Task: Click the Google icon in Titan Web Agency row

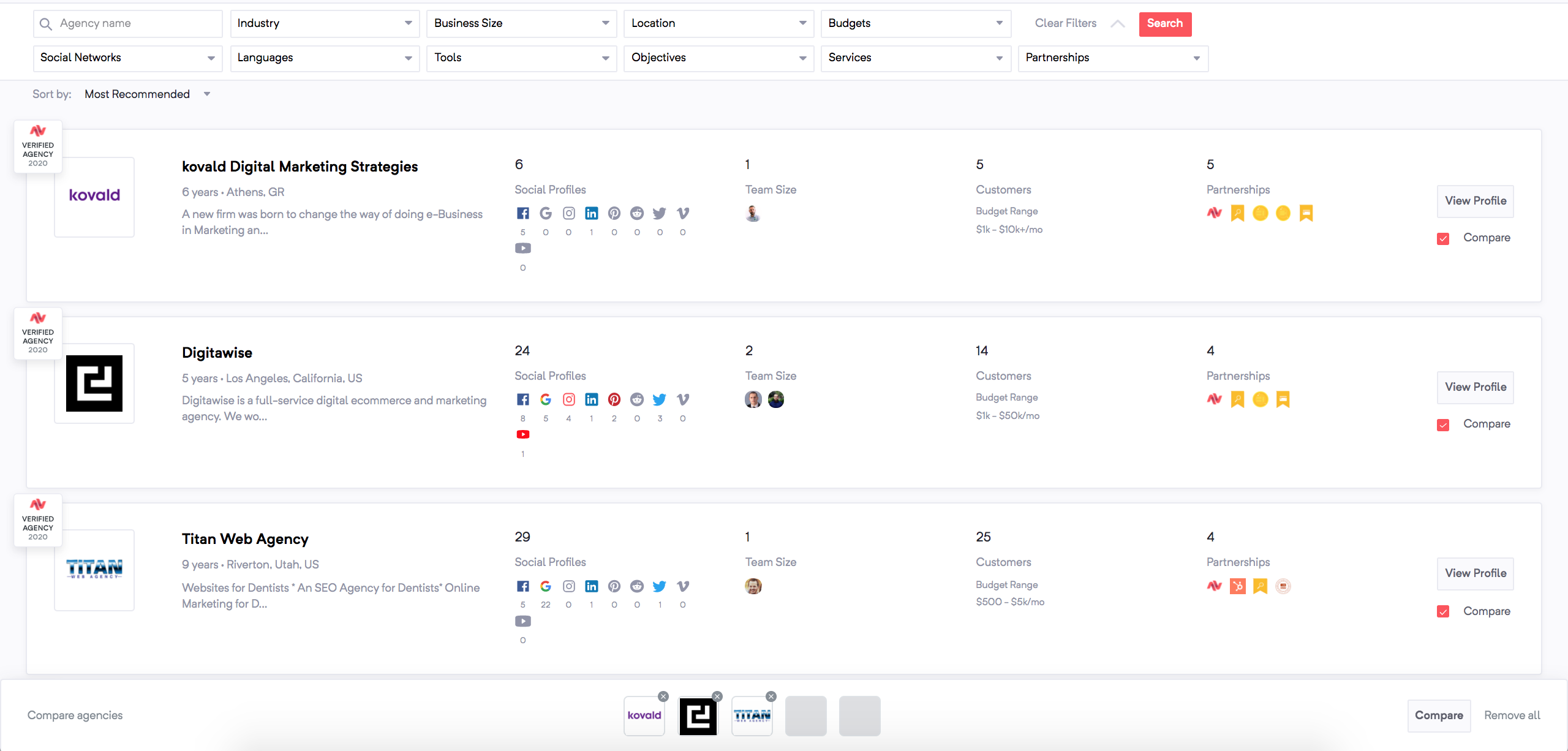Action: (x=546, y=586)
